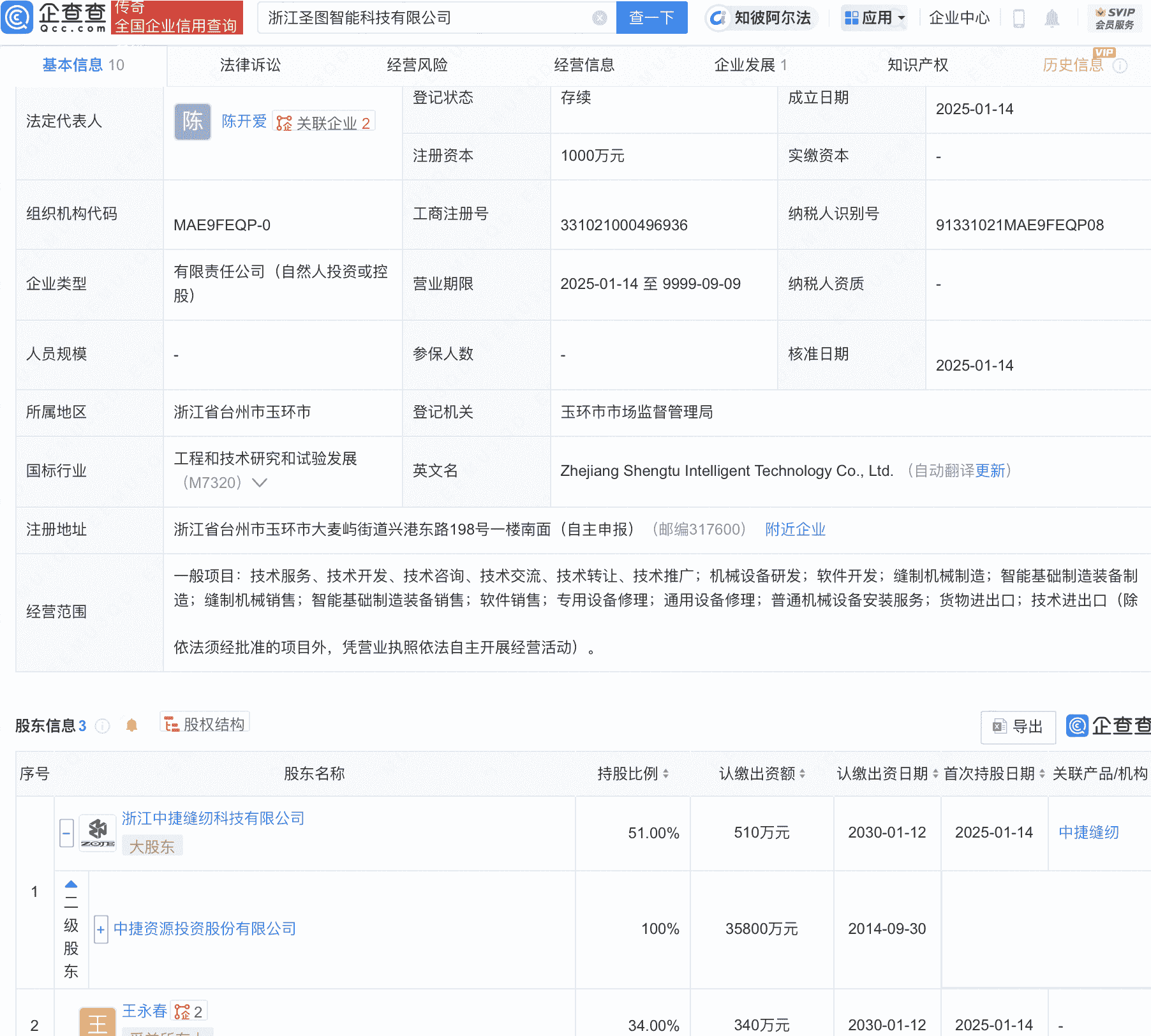The width and height of the screenshot is (1151, 1036).
Task: Expand 中捷资源投资股份有限公司 node
Action: click(101, 930)
